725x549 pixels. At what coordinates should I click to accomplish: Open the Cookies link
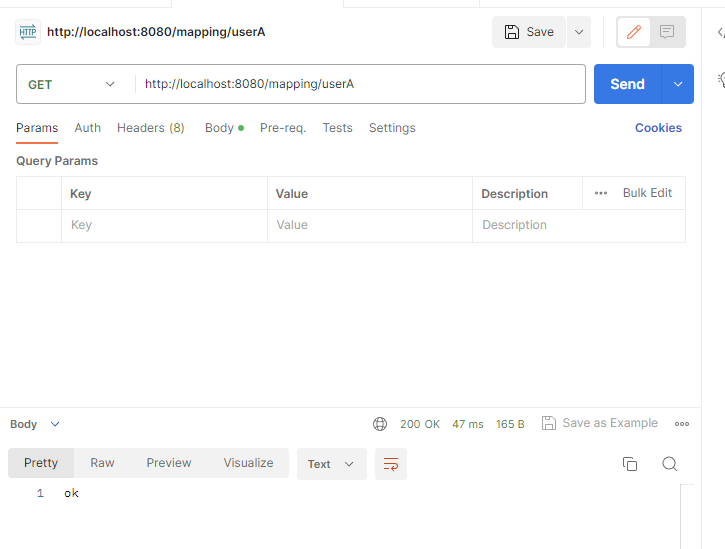tap(658, 128)
